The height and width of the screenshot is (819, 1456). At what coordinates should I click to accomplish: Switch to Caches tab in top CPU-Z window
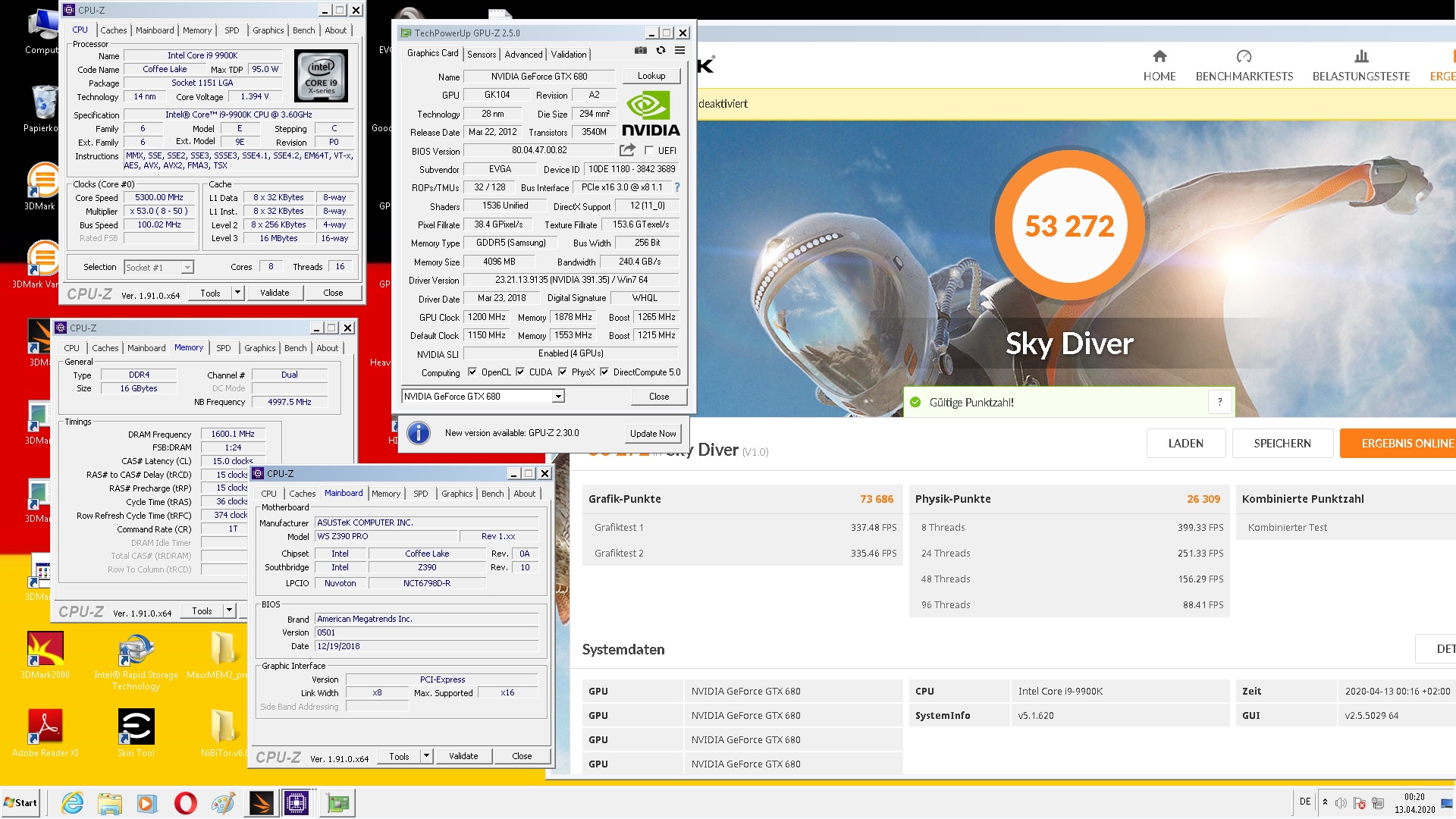coord(114,30)
